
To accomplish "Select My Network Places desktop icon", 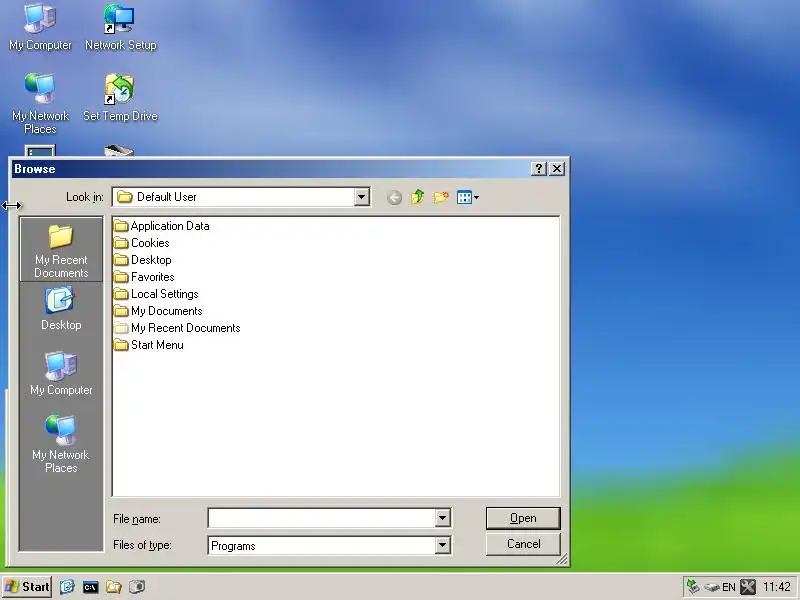I will [x=40, y=104].
